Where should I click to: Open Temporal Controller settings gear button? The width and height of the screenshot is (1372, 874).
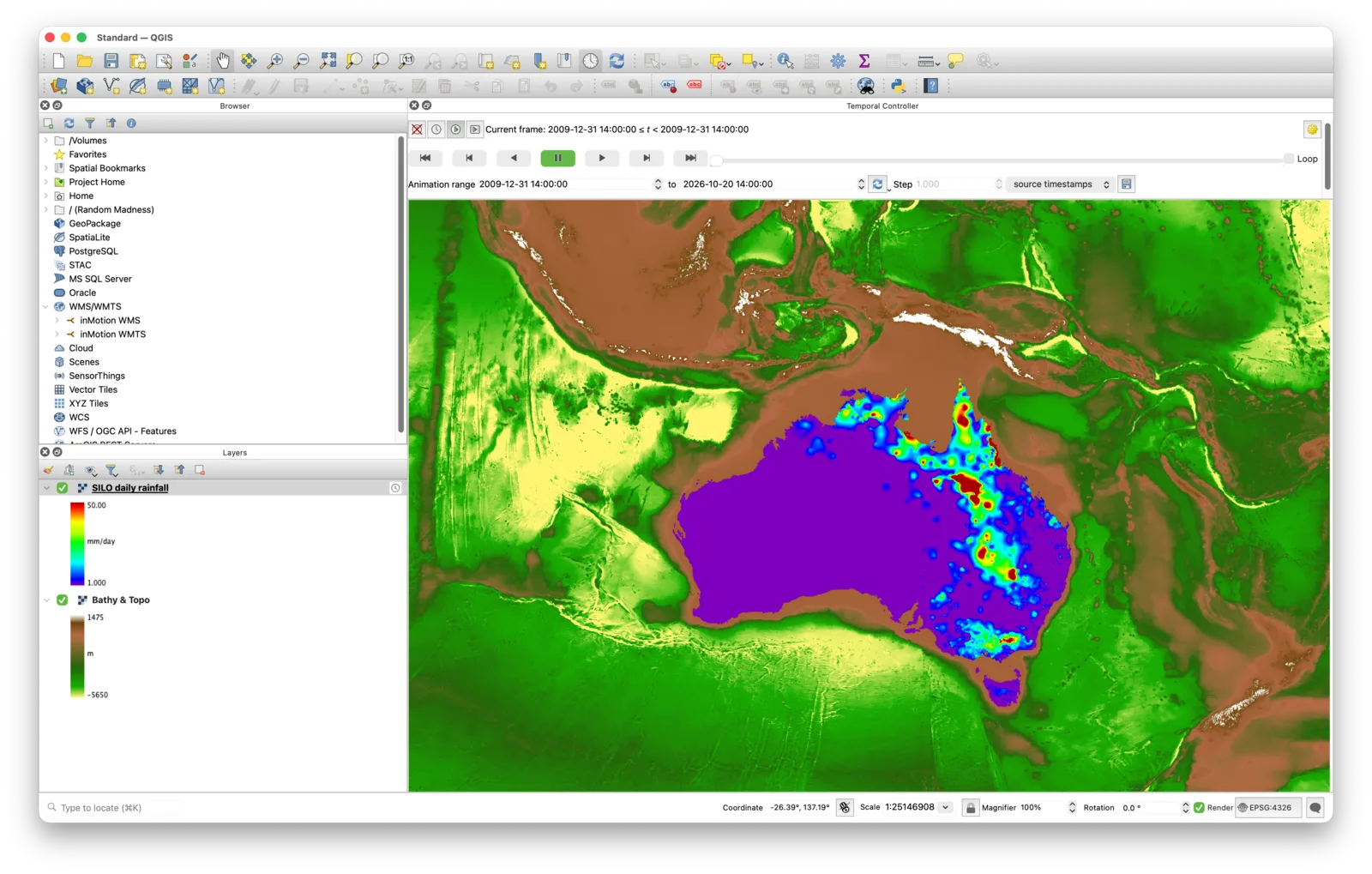click(x=1312, y=130)
